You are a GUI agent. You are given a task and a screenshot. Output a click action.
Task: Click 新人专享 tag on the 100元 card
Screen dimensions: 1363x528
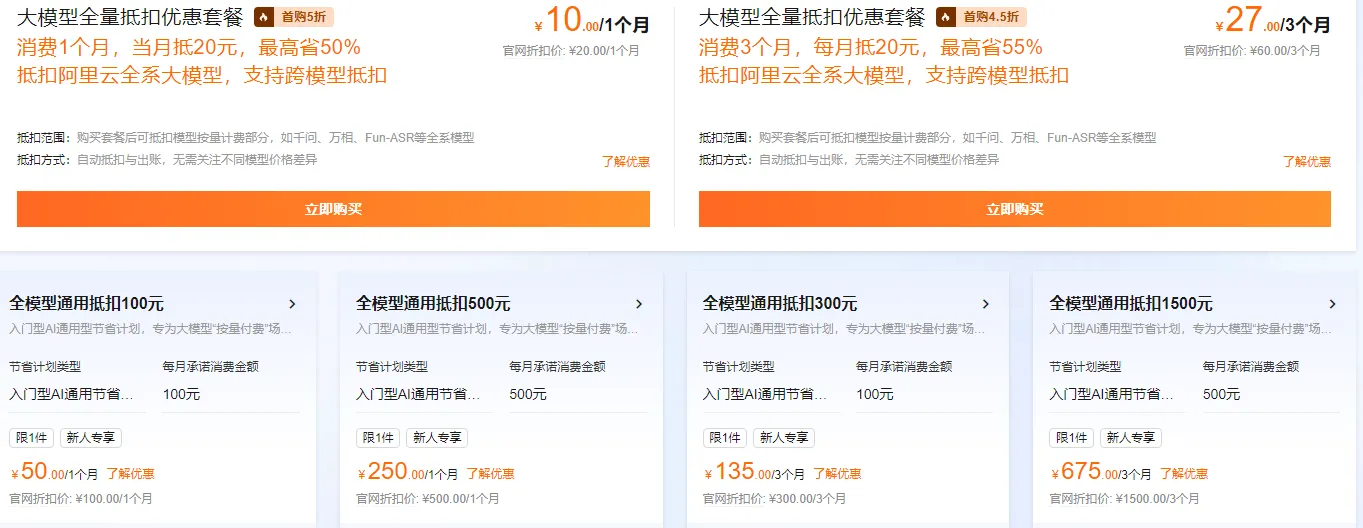pyautogui.click(x=91, y=438)
